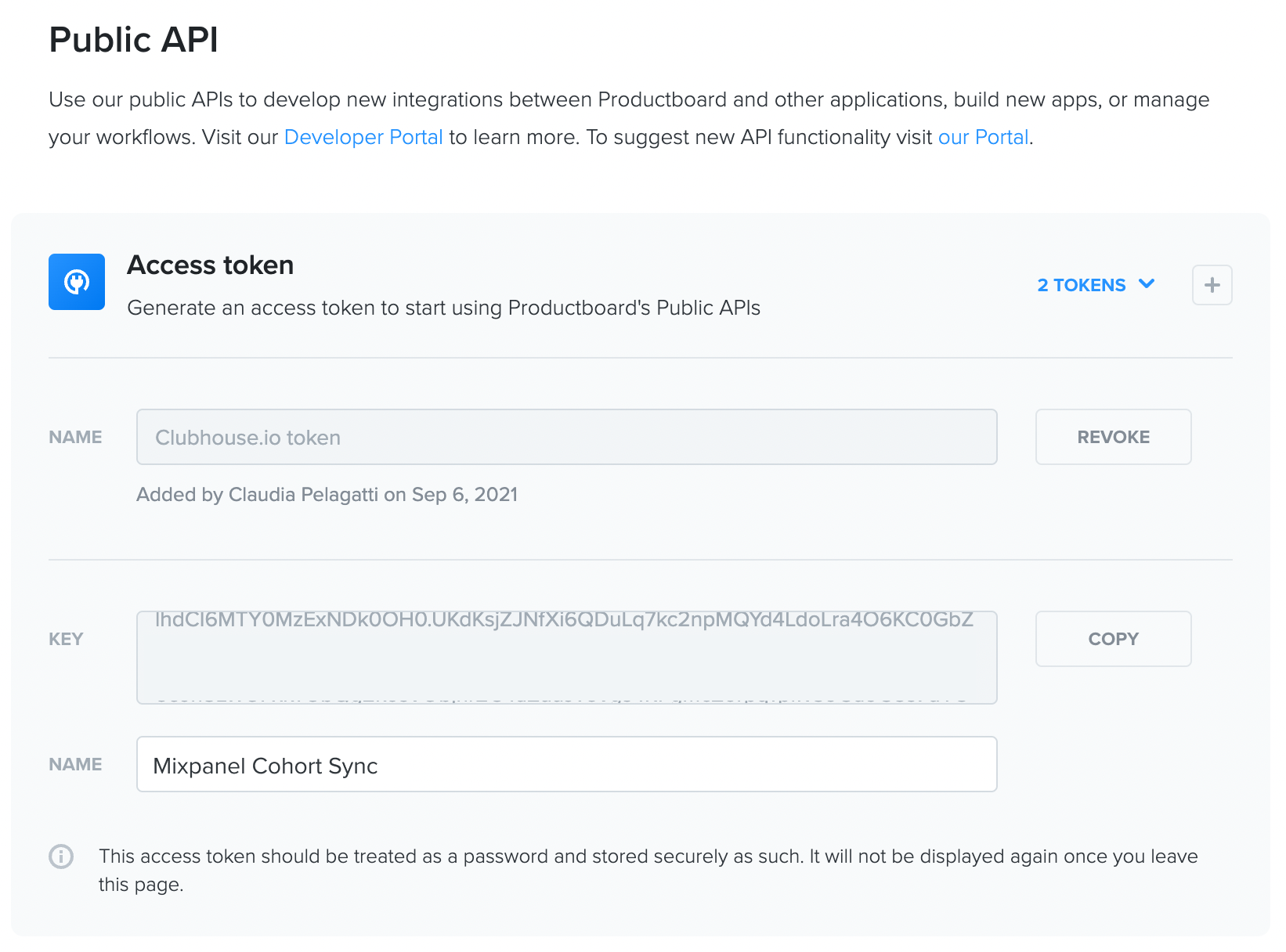1286x952 pixels.
Task: Select the Access token section header
Action: [210, 265]
